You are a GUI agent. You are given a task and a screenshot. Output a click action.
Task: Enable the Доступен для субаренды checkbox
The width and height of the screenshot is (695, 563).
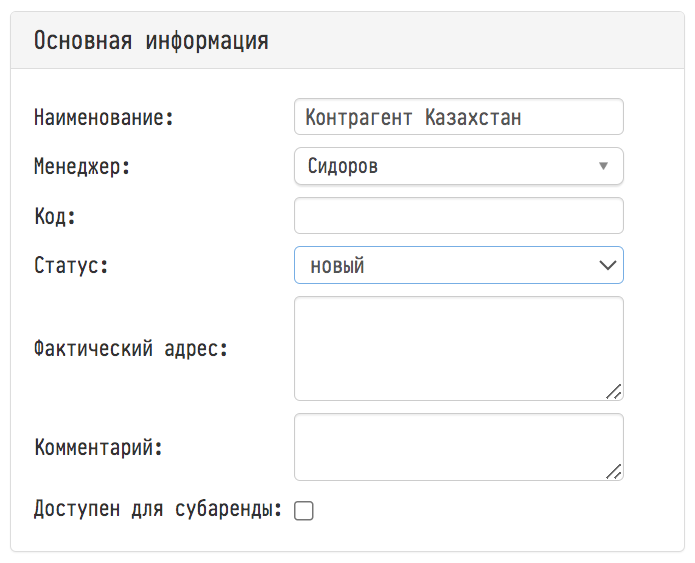pos(304,510)
